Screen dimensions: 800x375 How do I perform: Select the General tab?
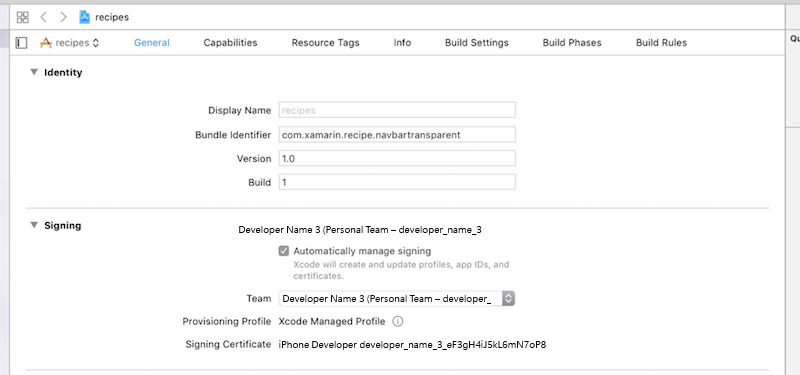152,43
